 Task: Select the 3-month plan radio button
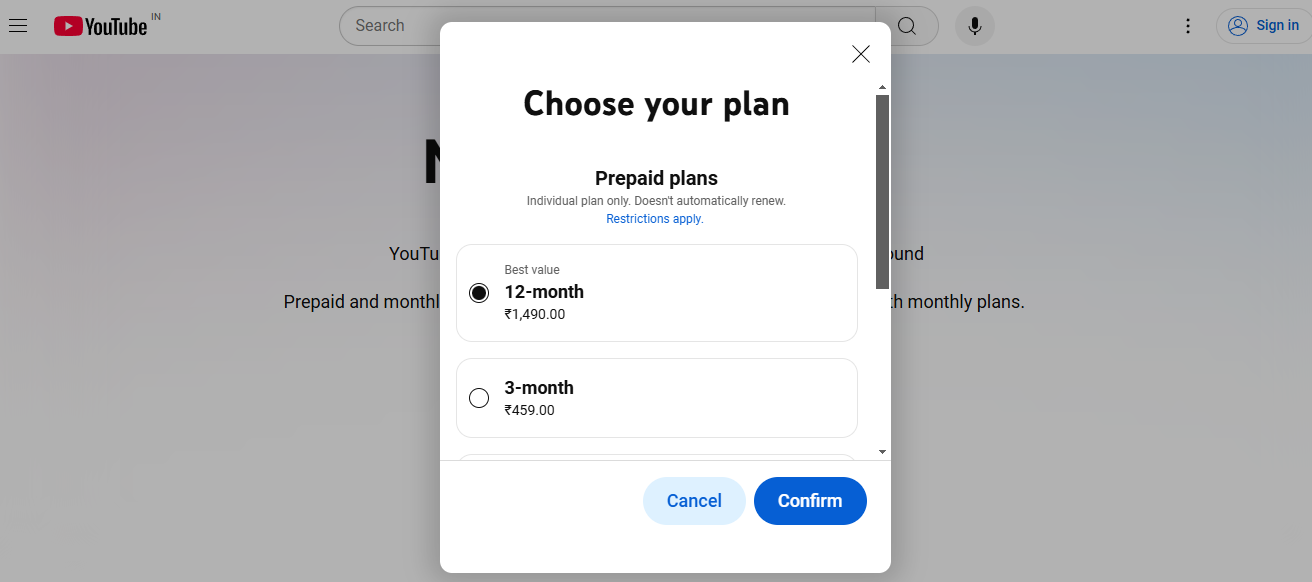point(479,398)
